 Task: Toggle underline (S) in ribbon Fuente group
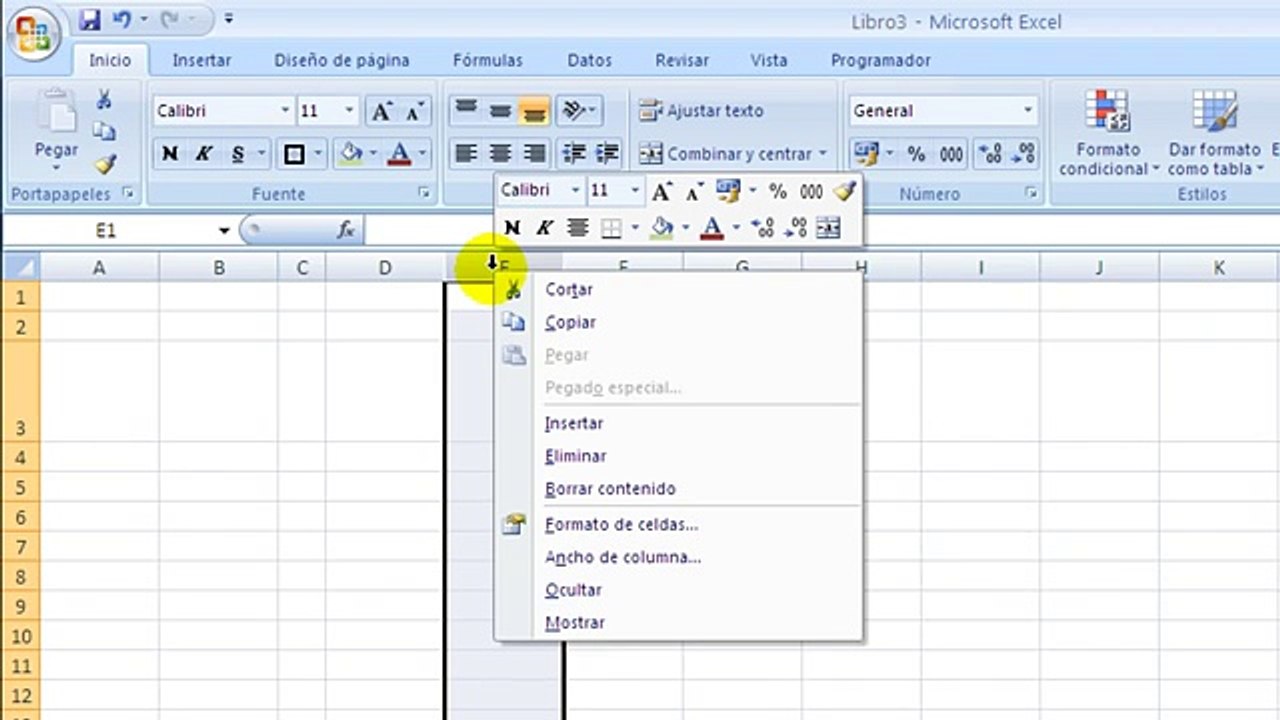coord(238,153)
